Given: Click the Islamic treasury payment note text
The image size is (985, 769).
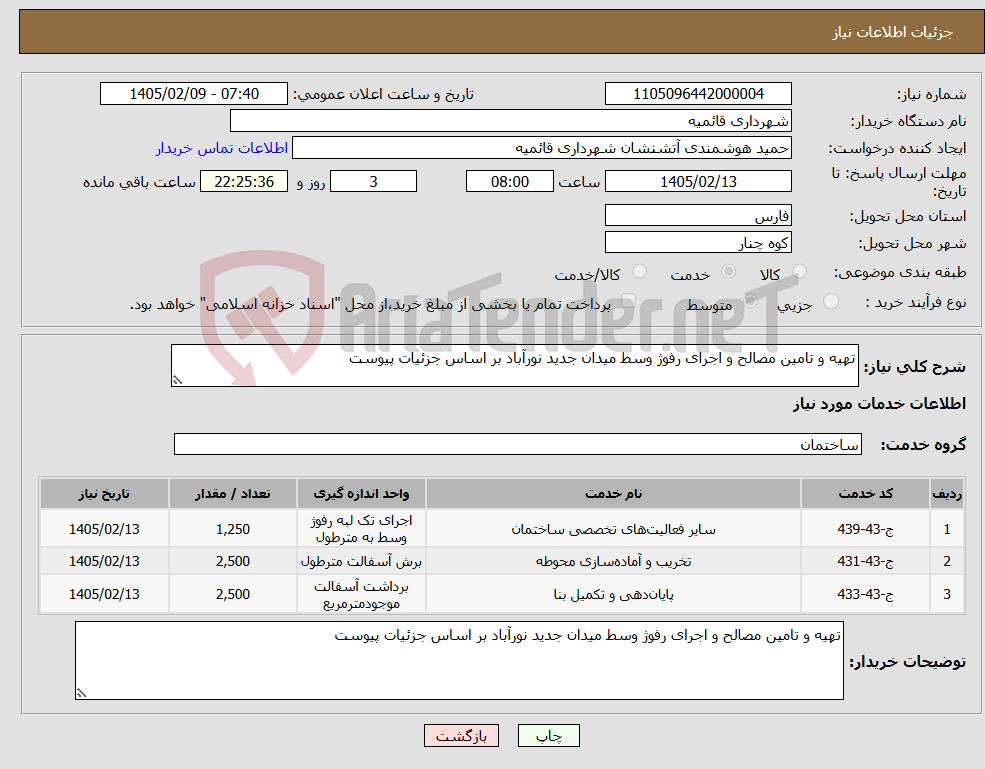Looking at the screenshot, I should tap(370, 305).
